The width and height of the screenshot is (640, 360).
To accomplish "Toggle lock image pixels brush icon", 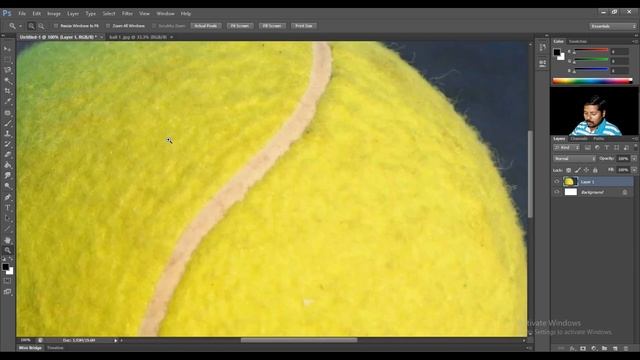I will [x=577, y=170].
